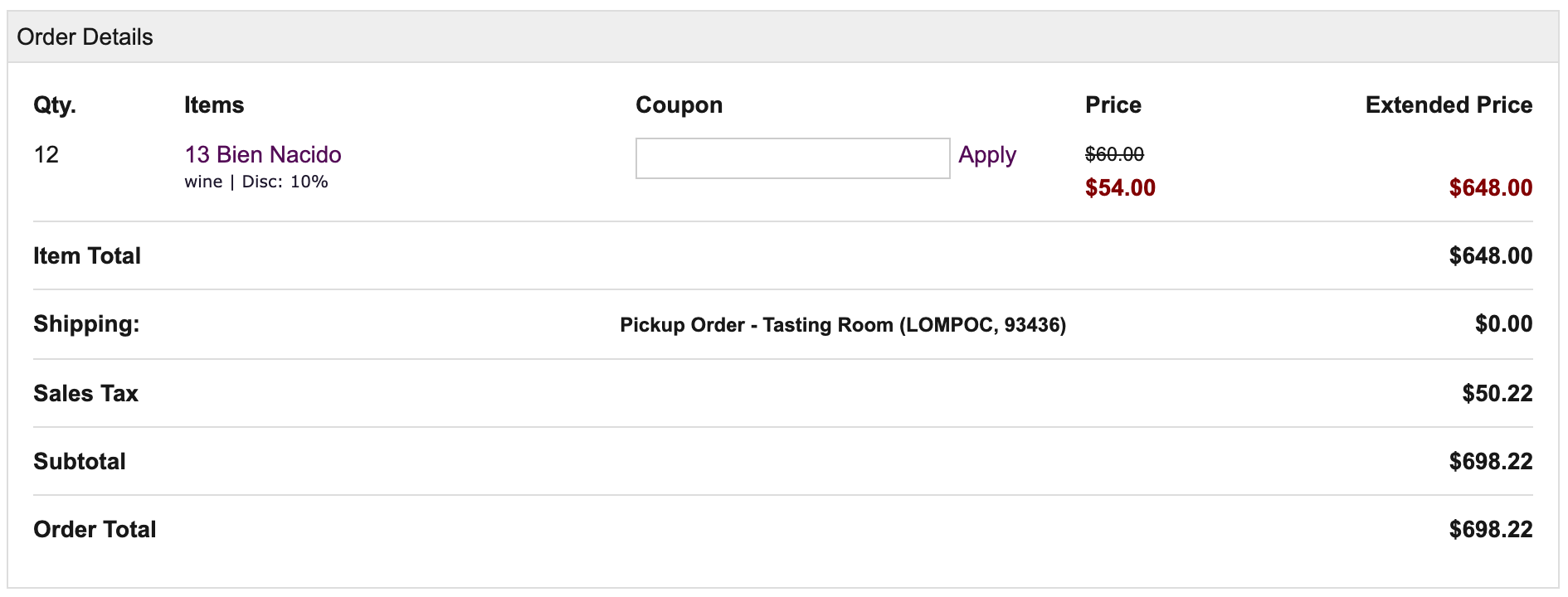Image resolution: width=1568 pixels, height=597 pixels.
Task: Click the Order Total label
Action: point(95,529)
